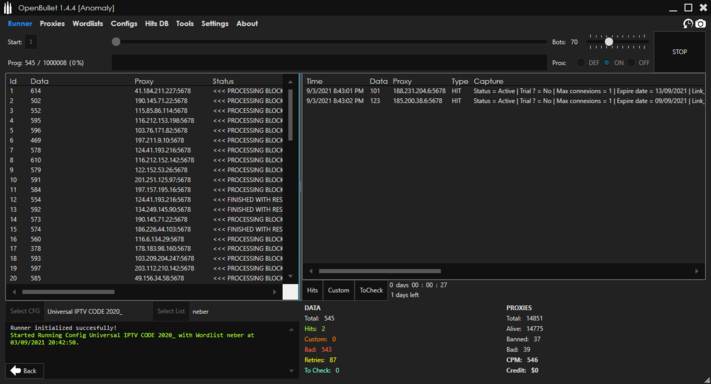Click the Prog 545 / 1000008 progress text
The image size is (711, 384).
(46, 63)
